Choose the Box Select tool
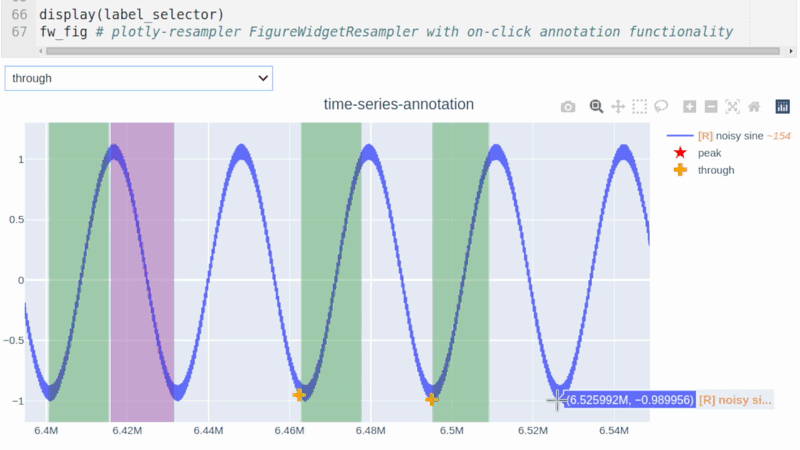Screen dimensions: 800x450 (639, 107)
